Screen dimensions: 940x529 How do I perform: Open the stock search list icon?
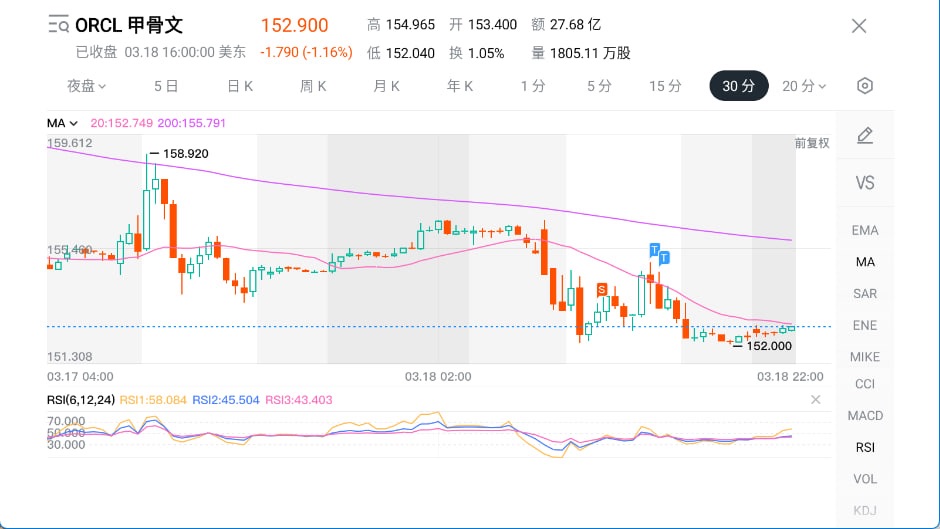59,26
